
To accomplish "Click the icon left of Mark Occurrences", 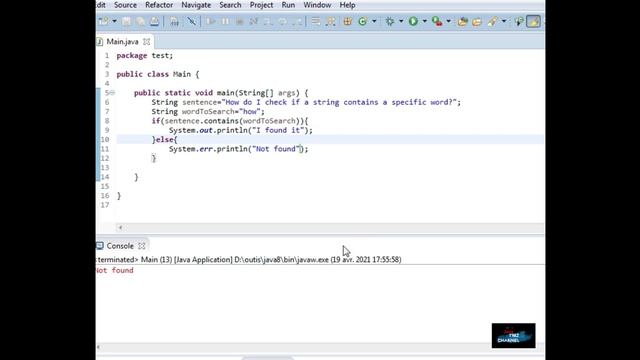I will click(x=519, y=21).
